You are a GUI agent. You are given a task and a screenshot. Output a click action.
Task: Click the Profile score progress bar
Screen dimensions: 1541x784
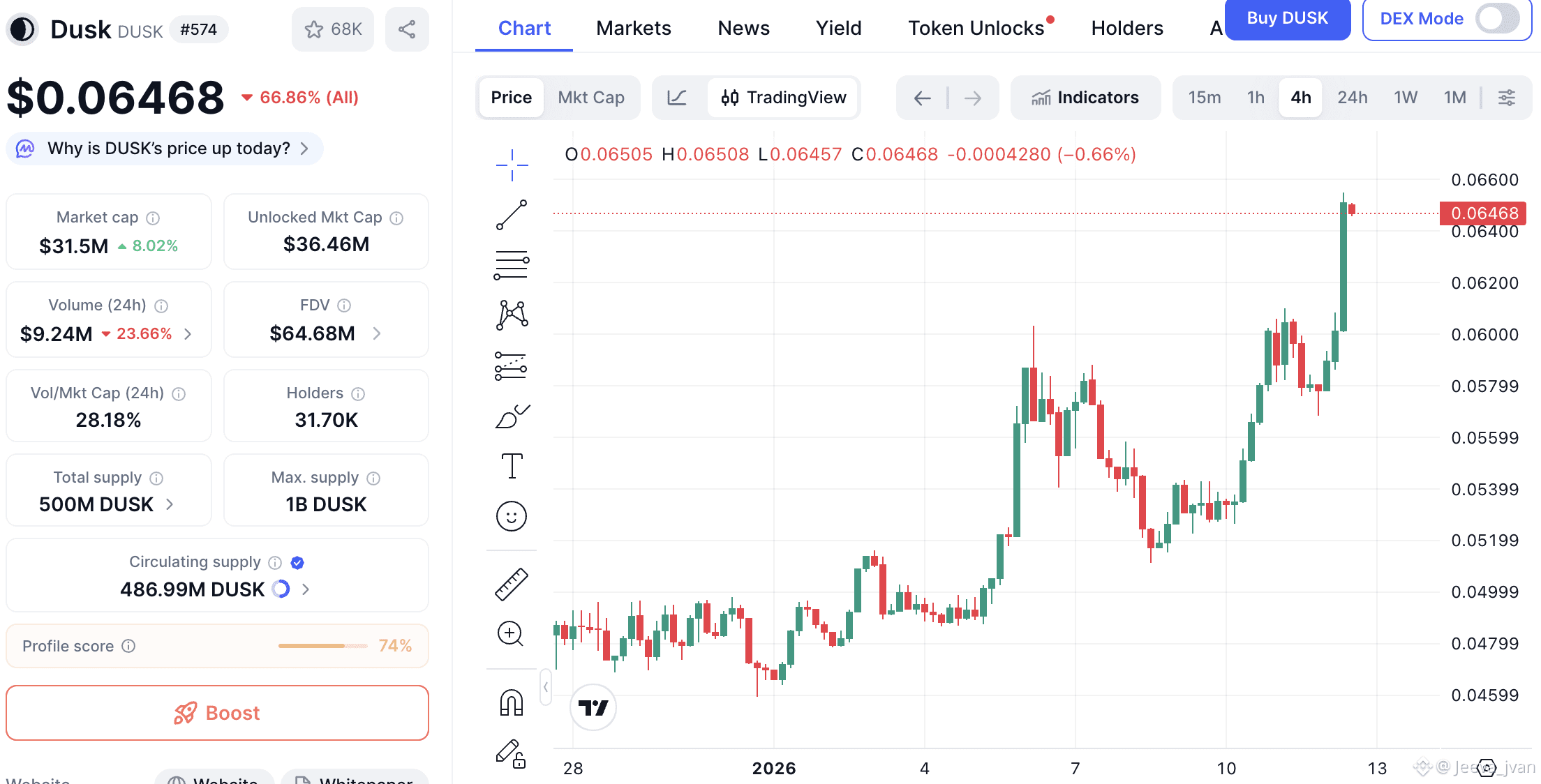tap(322, 646)
